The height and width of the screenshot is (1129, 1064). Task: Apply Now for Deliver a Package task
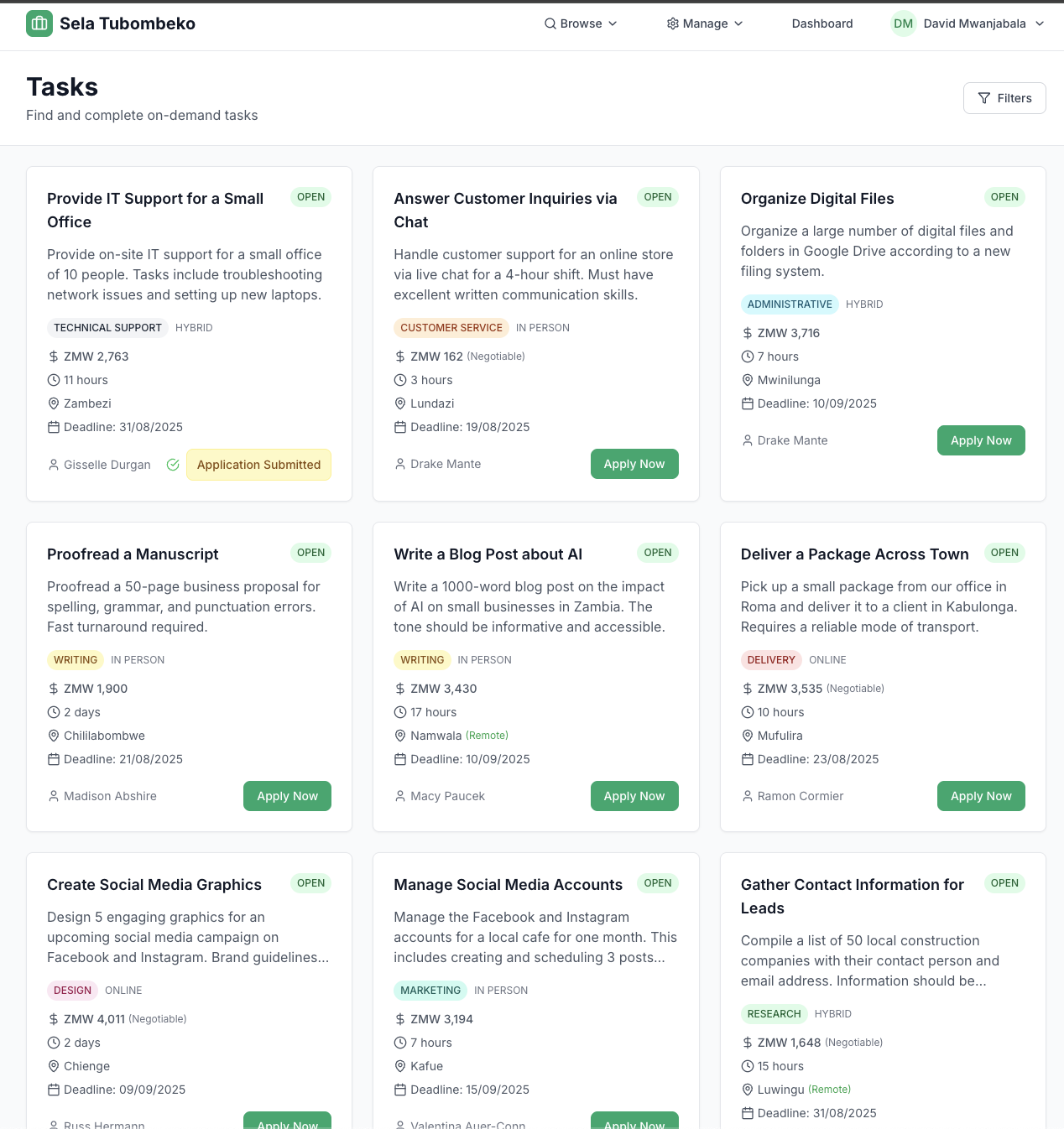point(981,796)
